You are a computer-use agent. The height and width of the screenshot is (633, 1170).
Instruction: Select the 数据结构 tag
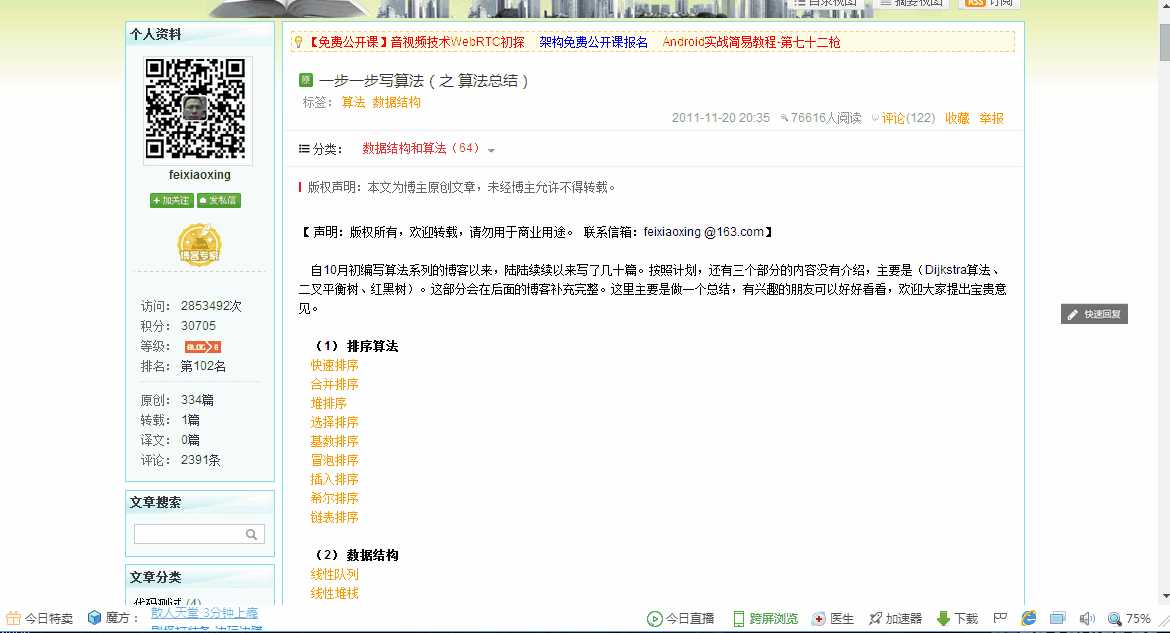coord(398,101)
